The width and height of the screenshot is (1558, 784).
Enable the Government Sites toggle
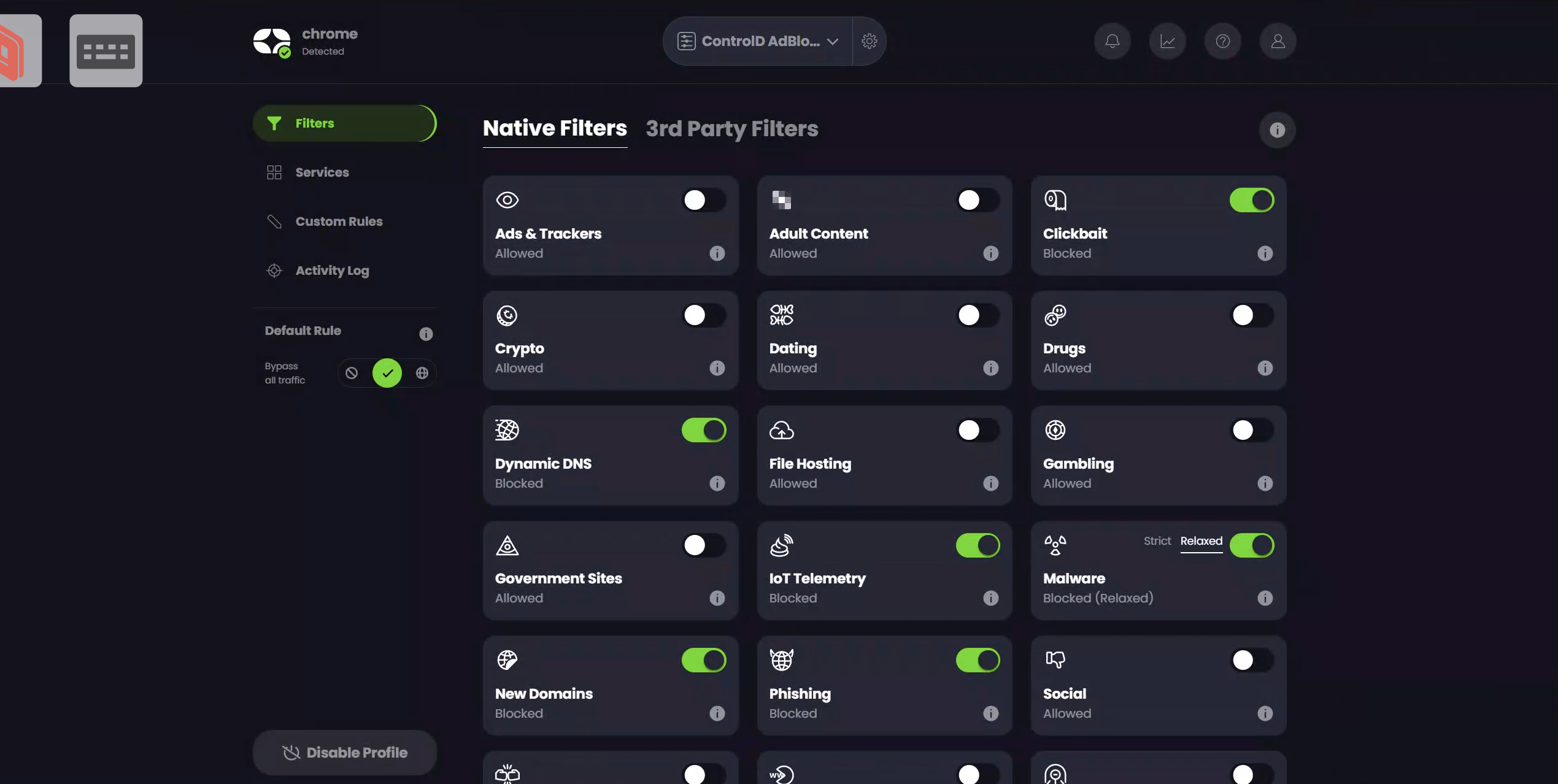click(x=704, y=545)
